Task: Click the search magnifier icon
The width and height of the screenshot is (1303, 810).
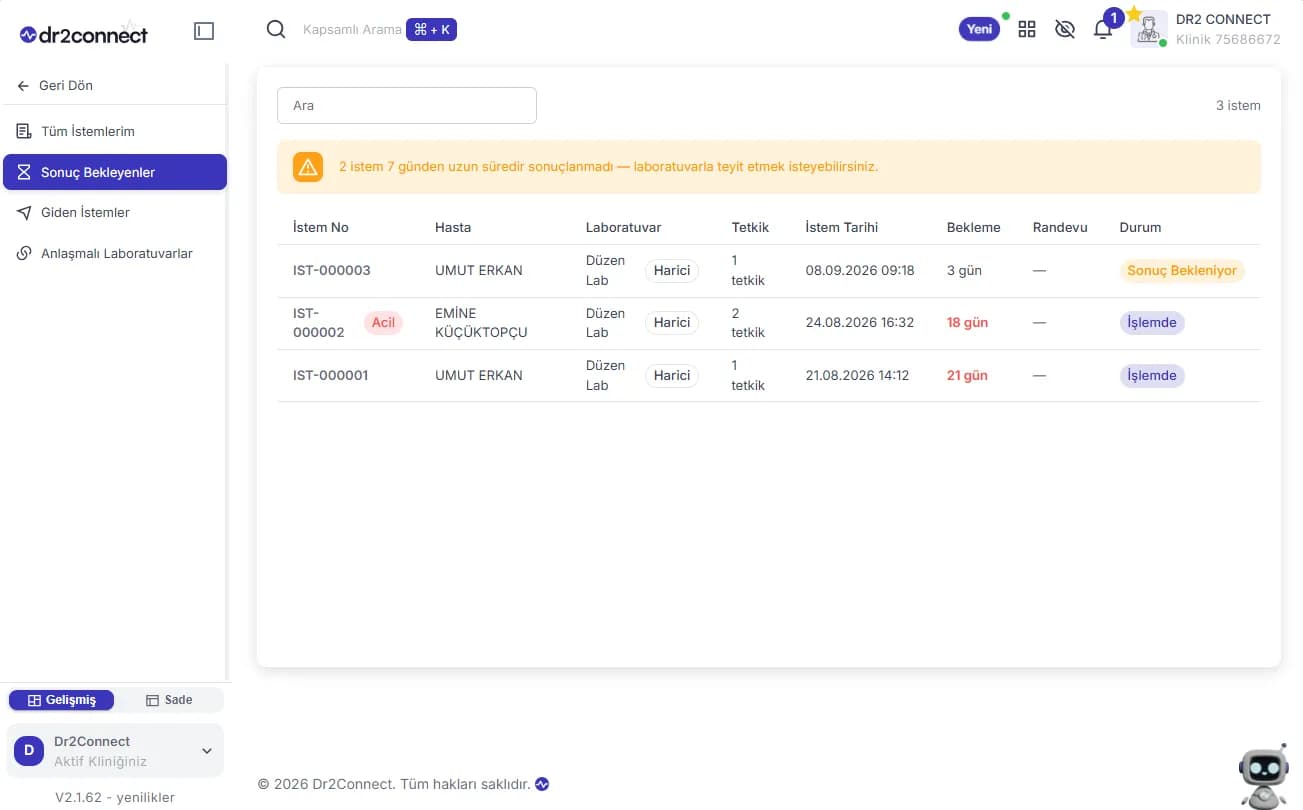Action: coord(276,29)
